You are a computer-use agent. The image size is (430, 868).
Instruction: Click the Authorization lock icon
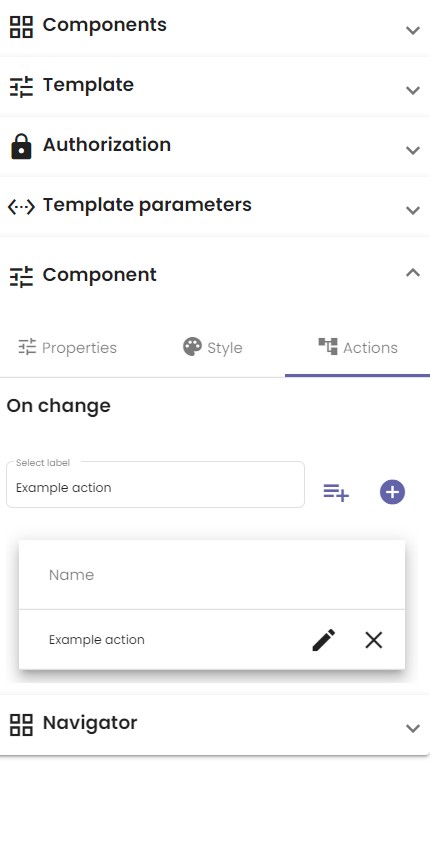(21, 146)
